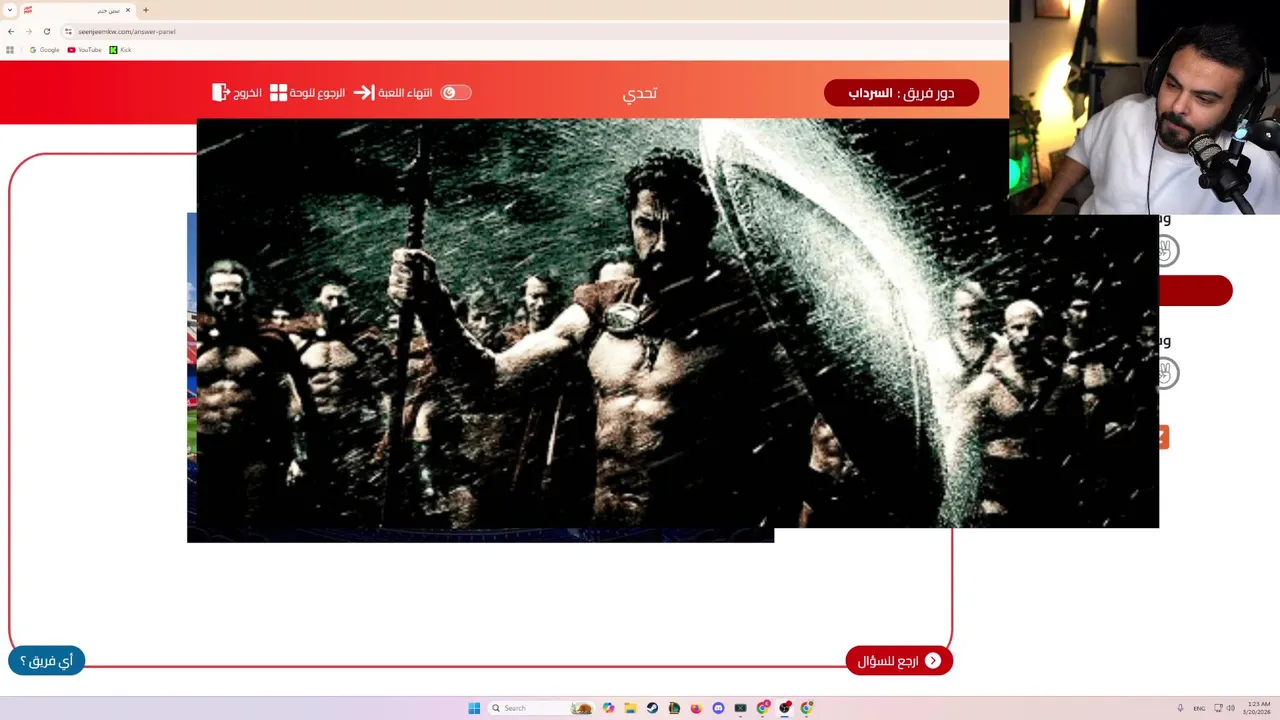Open the network tray icon
Viewport: 1280px width, 720px height.
1218,708
